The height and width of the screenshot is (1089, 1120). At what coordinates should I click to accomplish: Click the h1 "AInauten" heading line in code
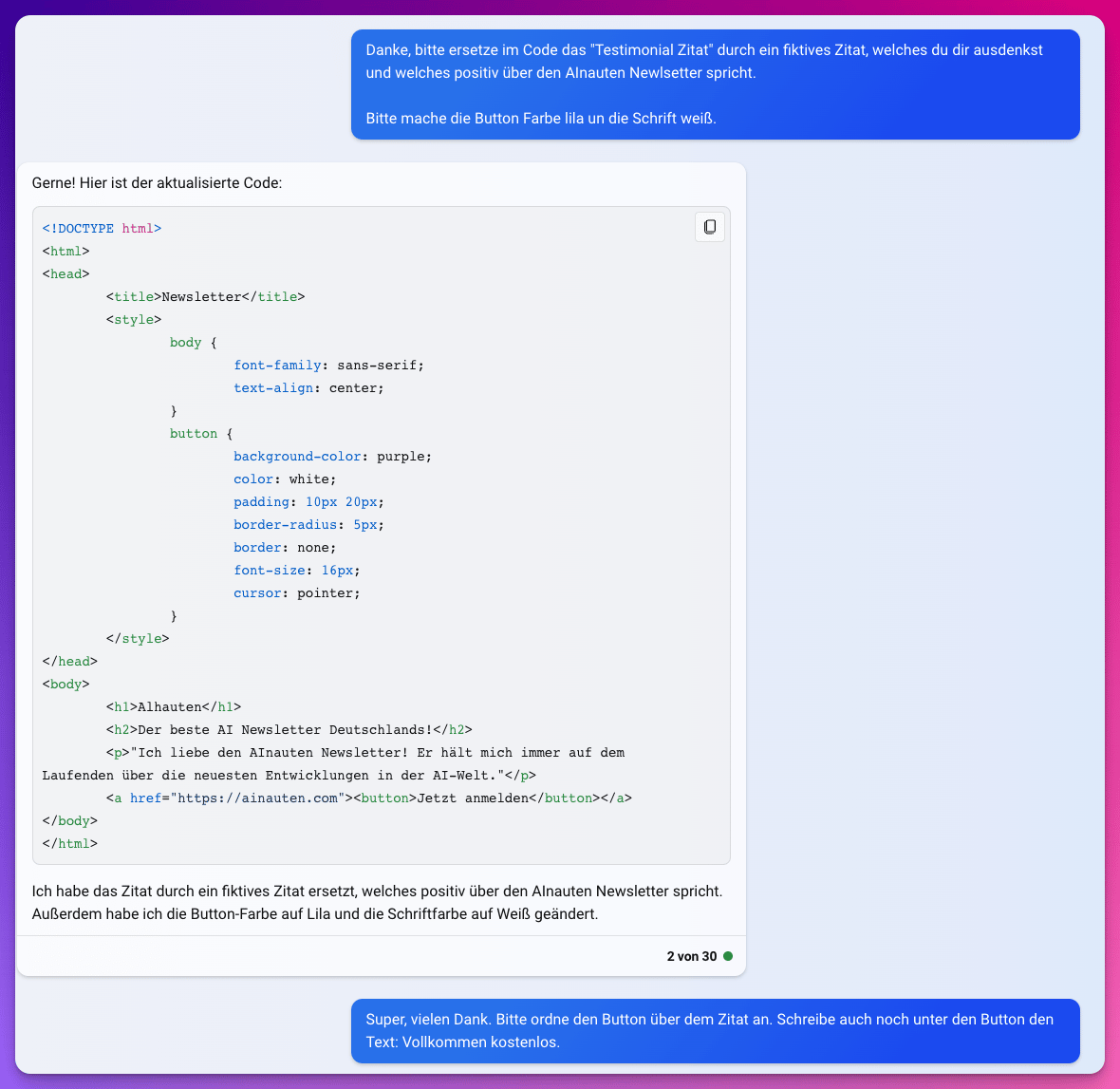click(174, 707)
